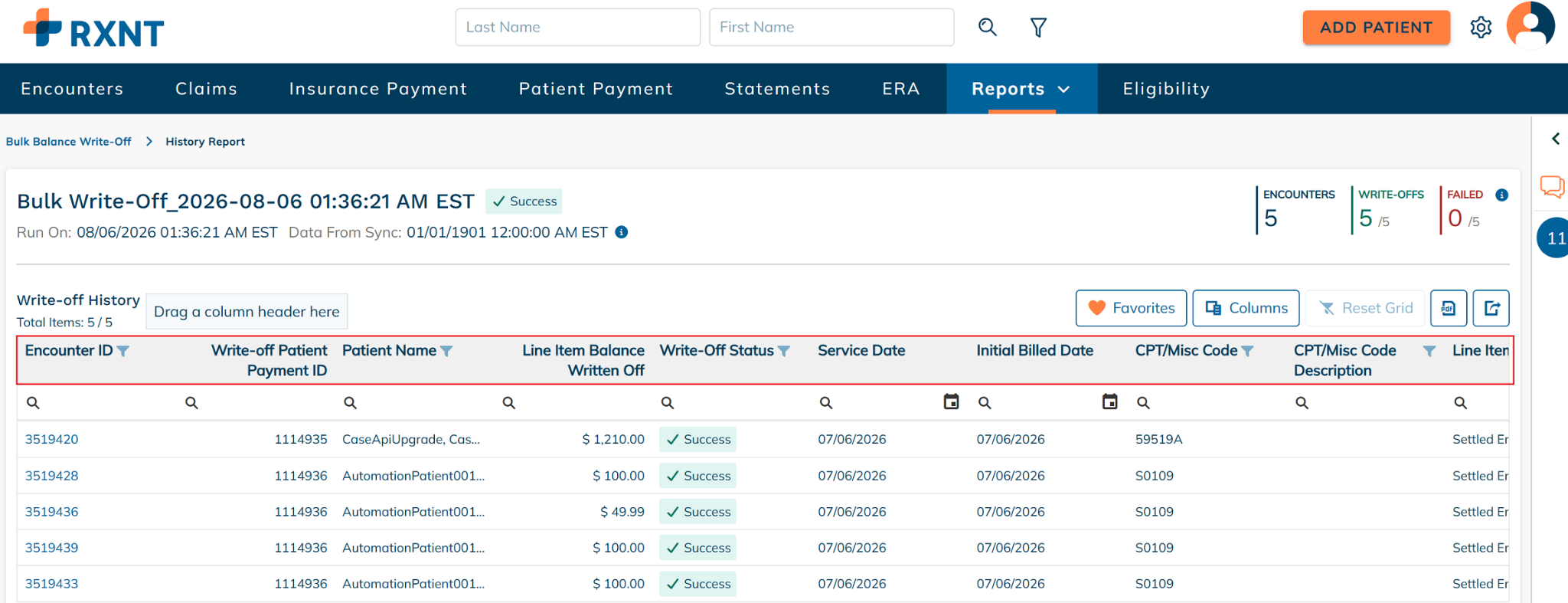The image size is (1568, 603).
Task: Go to the Insurance Payment tab
Action: 378,89
